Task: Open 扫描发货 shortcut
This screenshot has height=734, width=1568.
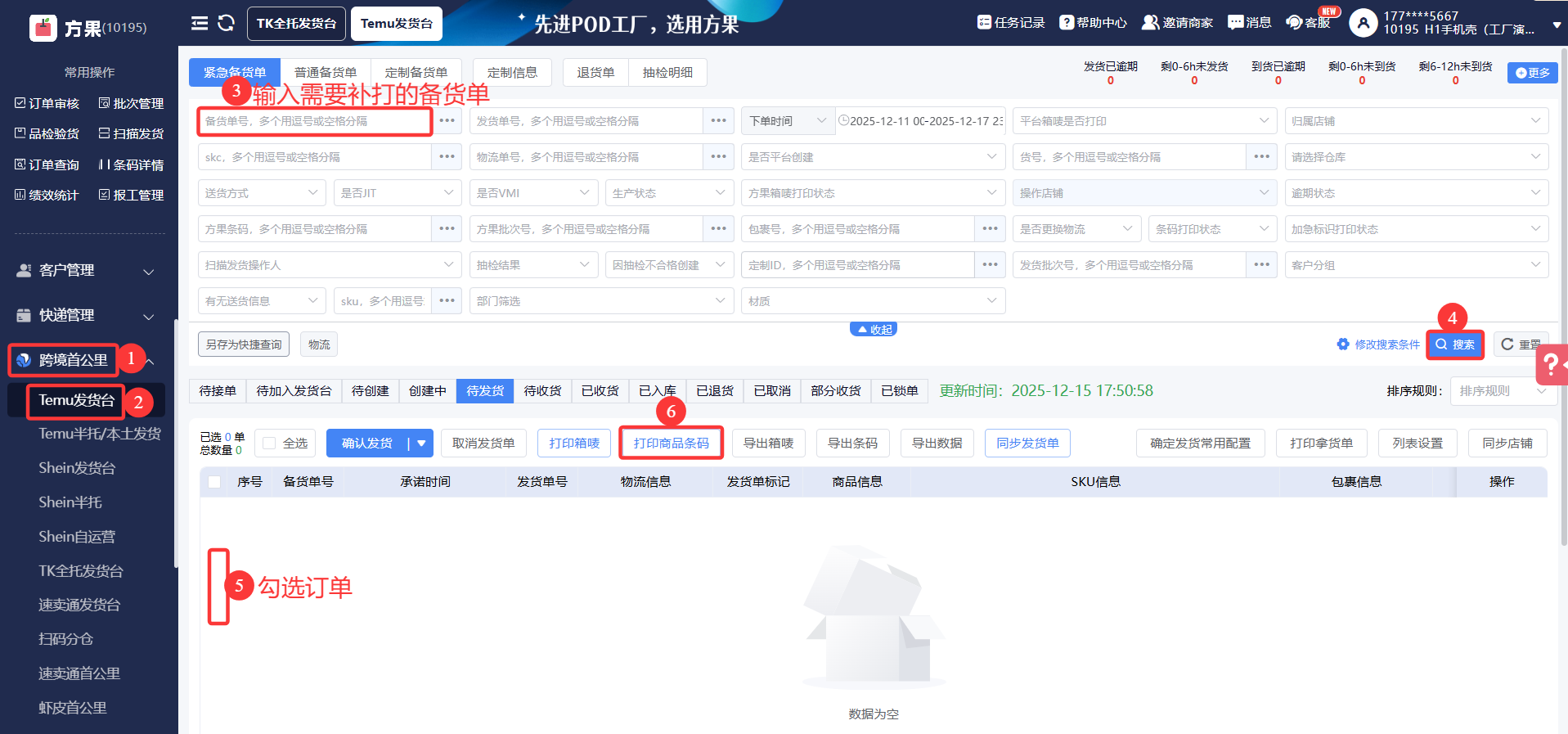Action: pos(131,133)
